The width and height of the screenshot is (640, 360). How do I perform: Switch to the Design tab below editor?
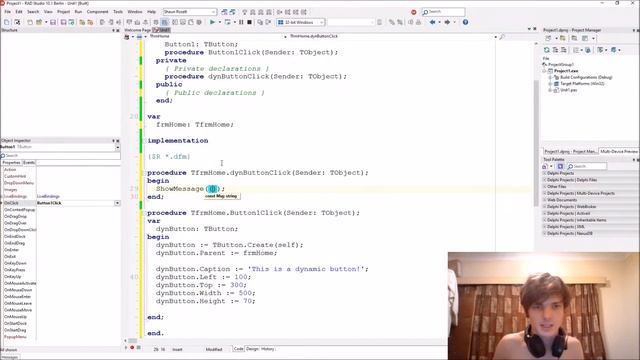252,349
